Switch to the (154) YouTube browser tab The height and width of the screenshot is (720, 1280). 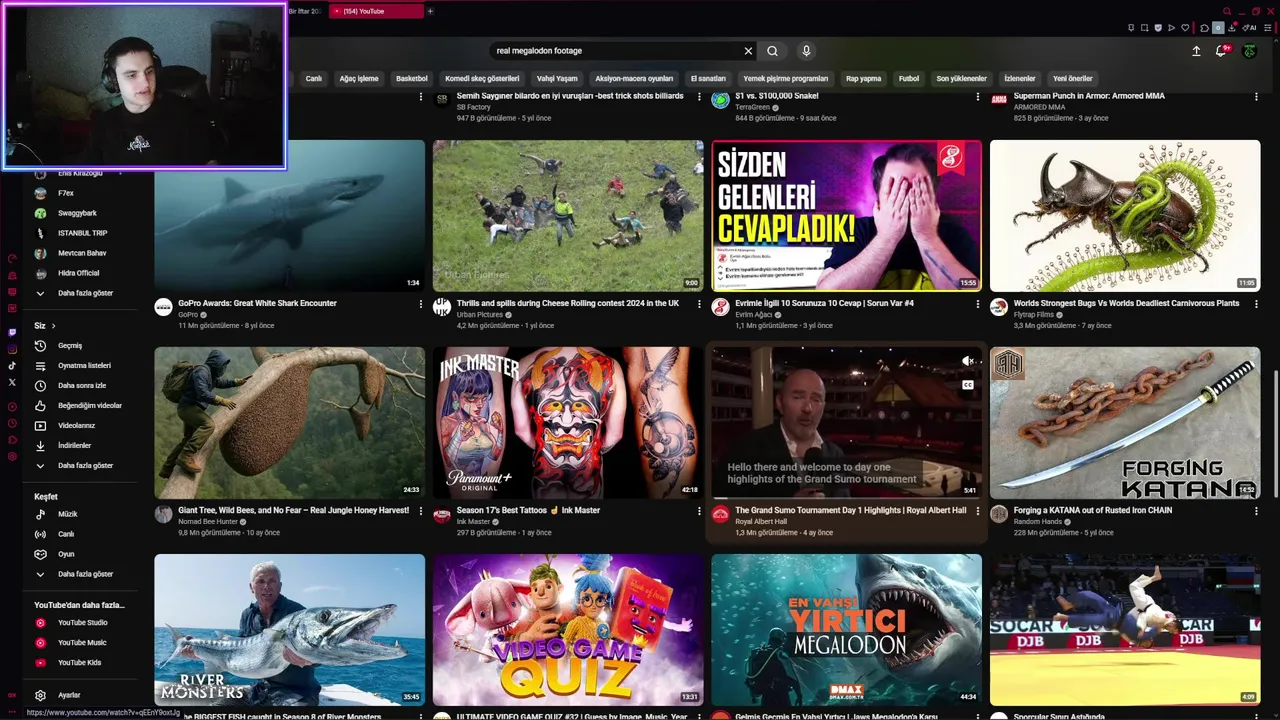coord(376,11)
